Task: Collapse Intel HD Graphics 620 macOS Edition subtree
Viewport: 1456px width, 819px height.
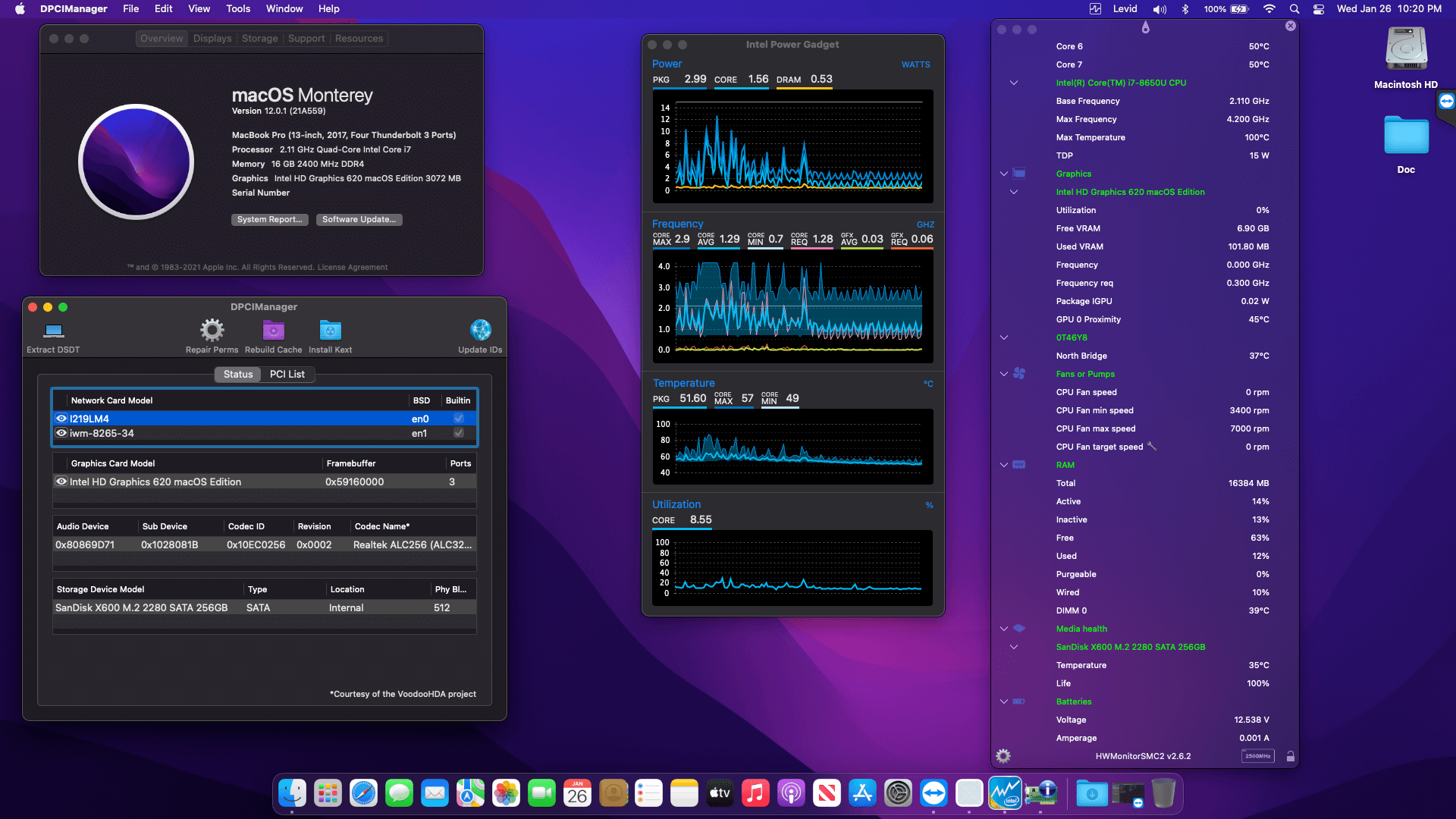Action: pyautogui.click(x=1014, y=192)
